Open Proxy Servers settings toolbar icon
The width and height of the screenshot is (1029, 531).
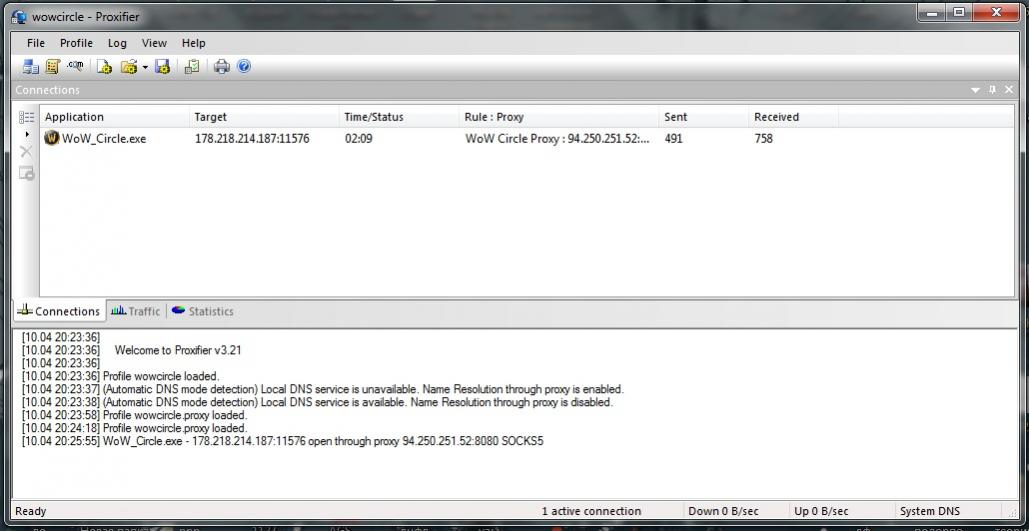point(30,67)
